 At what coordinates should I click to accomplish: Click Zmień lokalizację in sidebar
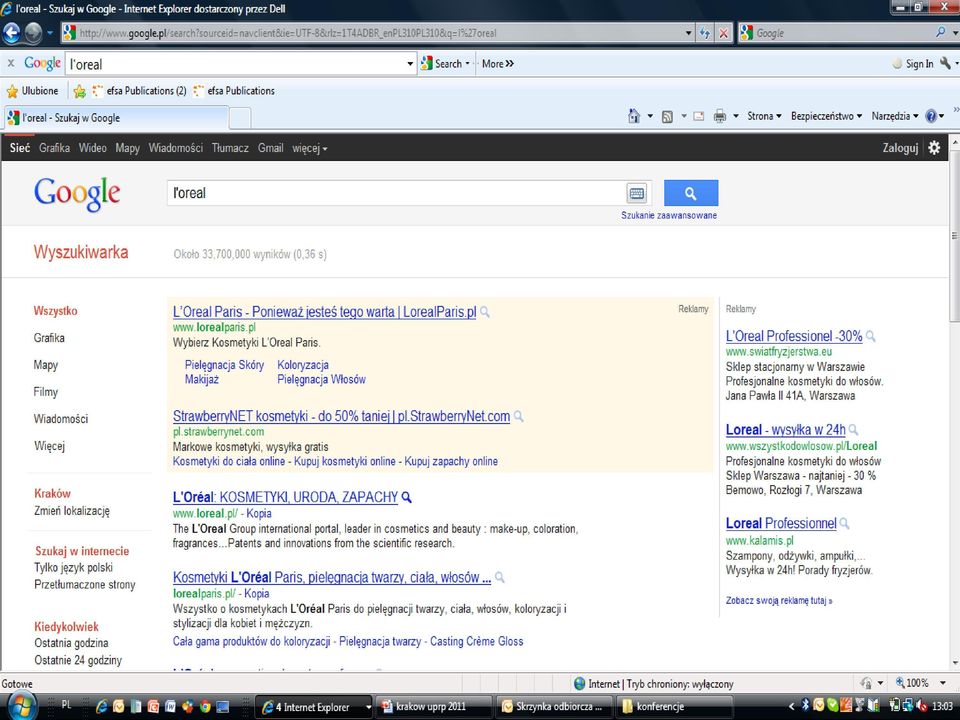point(72,511)
